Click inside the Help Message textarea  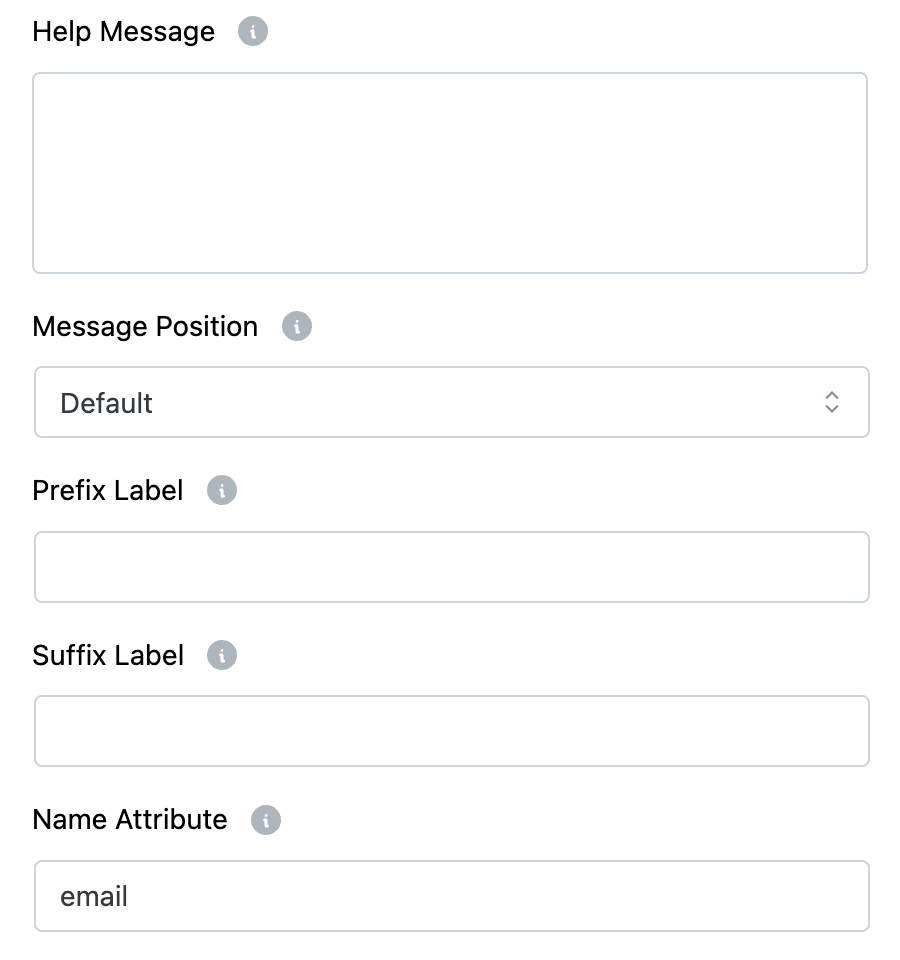coord(450,172)
